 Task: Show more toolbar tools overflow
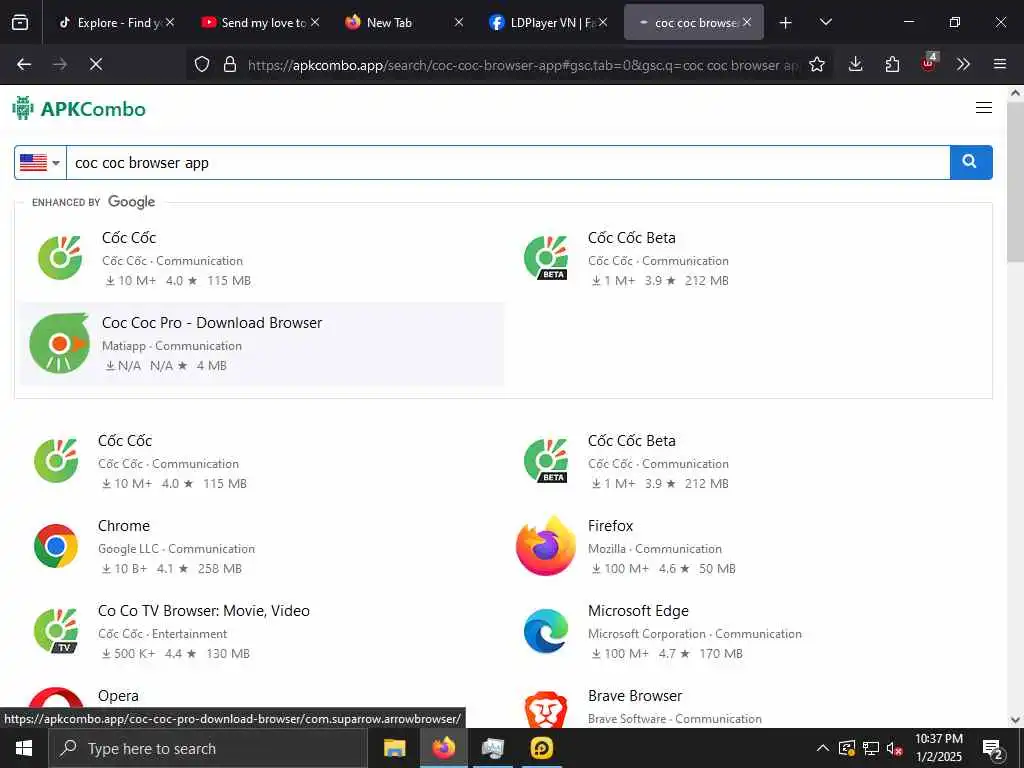(x=963, y=64)
